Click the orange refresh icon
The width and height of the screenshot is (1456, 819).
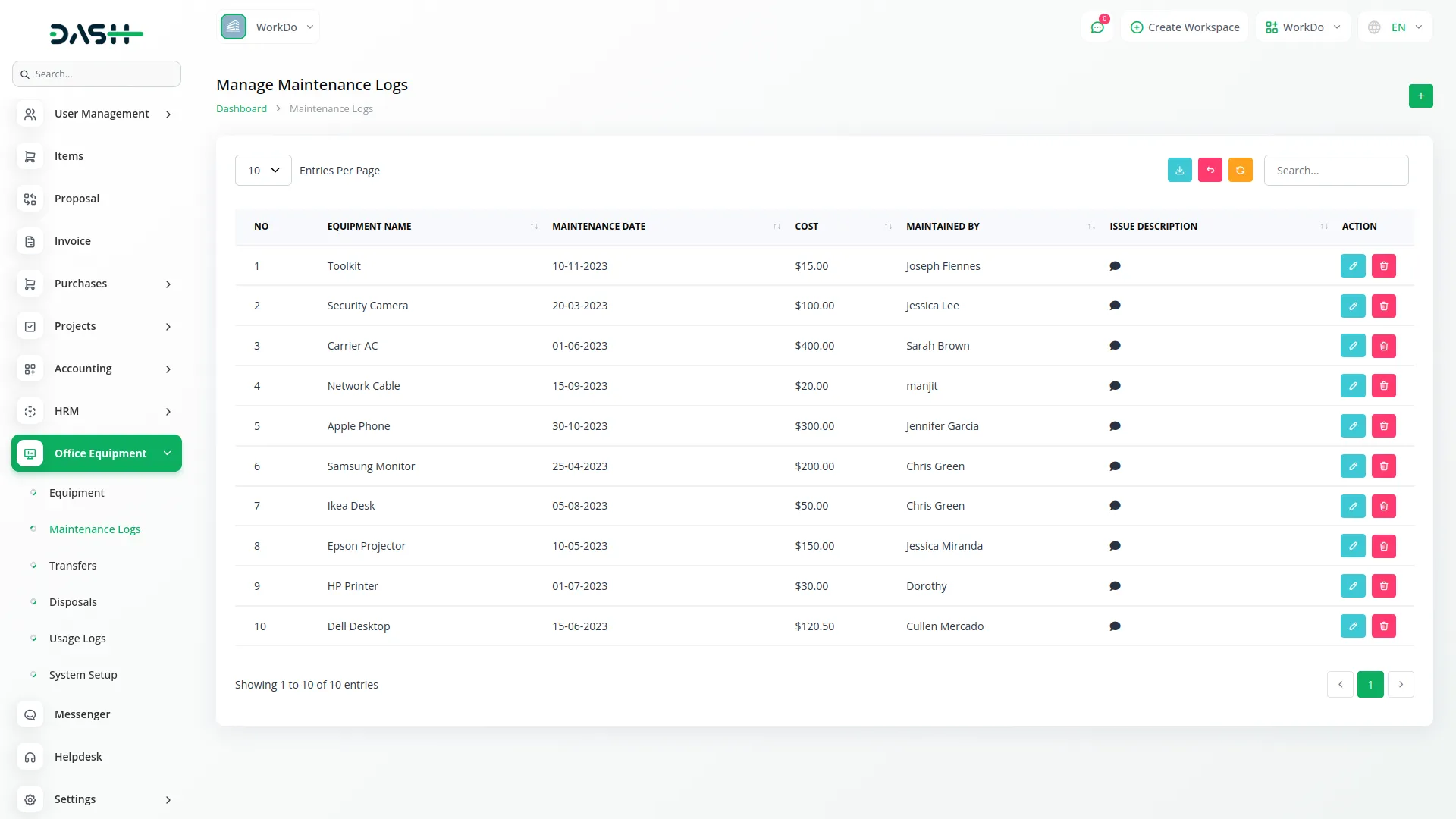pos(1240,171)
